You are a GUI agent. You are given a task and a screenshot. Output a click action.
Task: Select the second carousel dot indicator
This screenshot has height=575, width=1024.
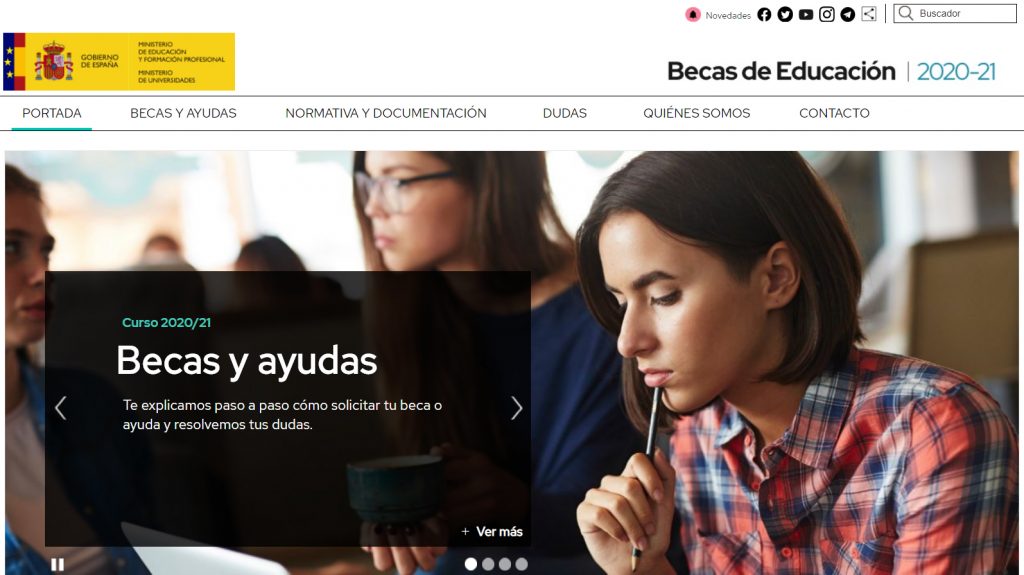(488, 564)
